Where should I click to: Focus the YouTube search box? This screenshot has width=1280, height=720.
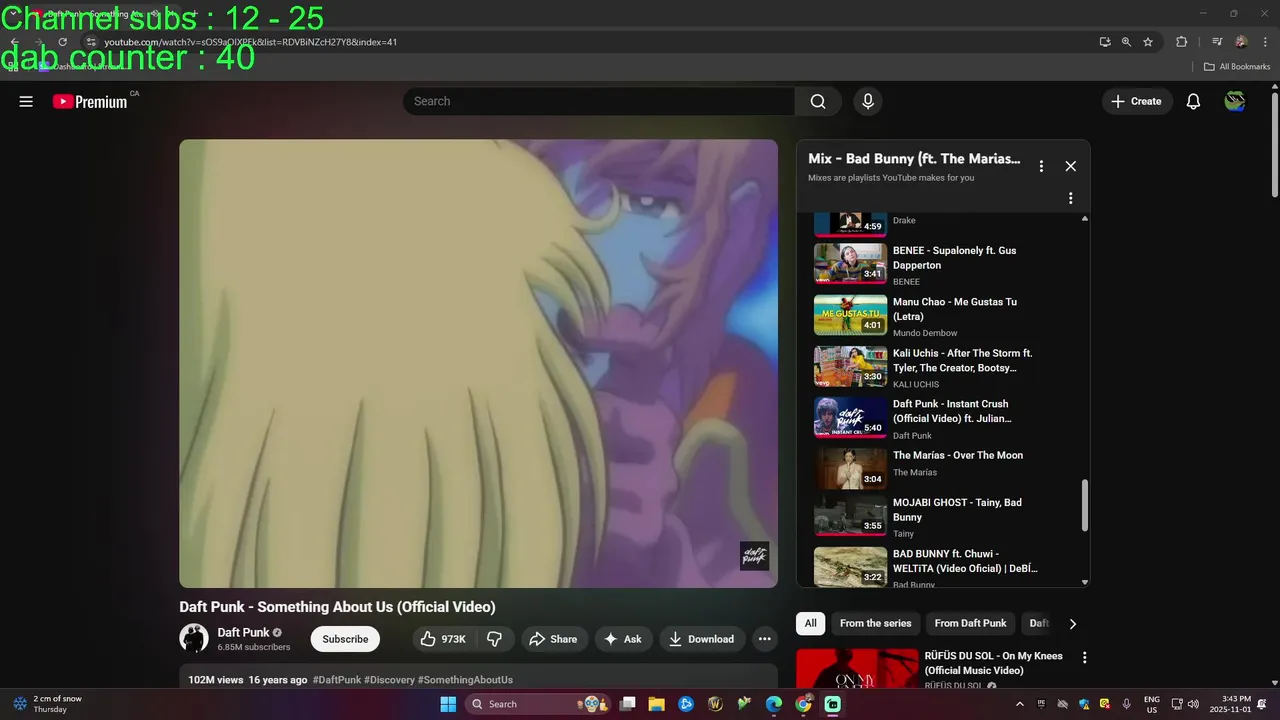599,101
